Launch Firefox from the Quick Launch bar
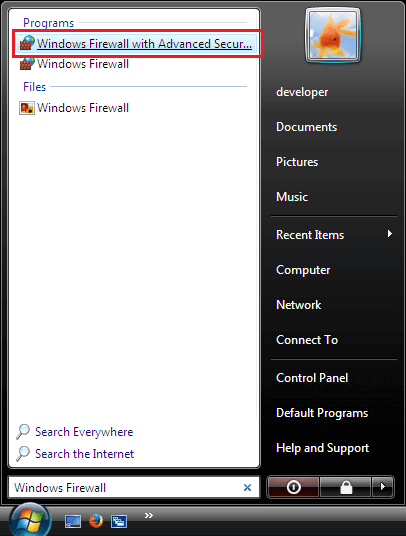 pos(96,521)
